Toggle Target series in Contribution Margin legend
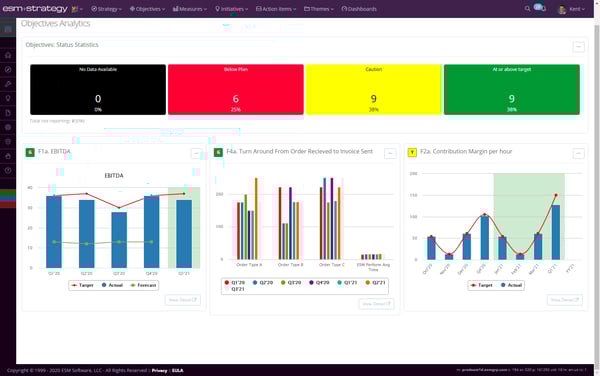600x376 pixels. [x=482, y=285]
